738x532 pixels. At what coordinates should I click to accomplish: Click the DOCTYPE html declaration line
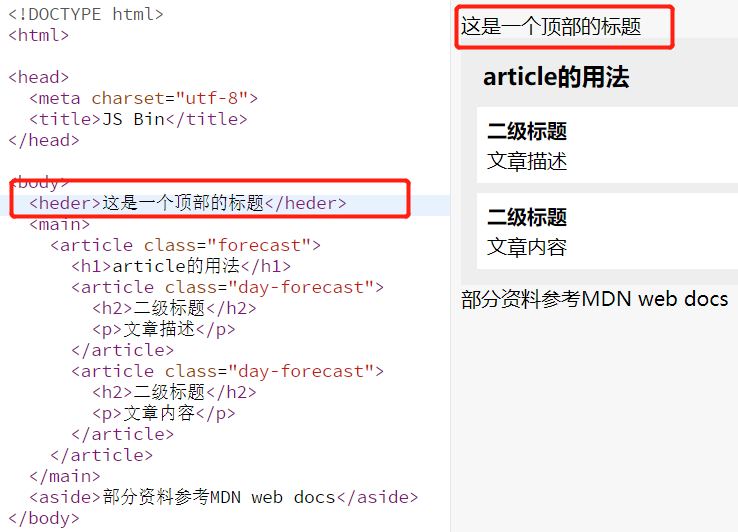[86, 14]
